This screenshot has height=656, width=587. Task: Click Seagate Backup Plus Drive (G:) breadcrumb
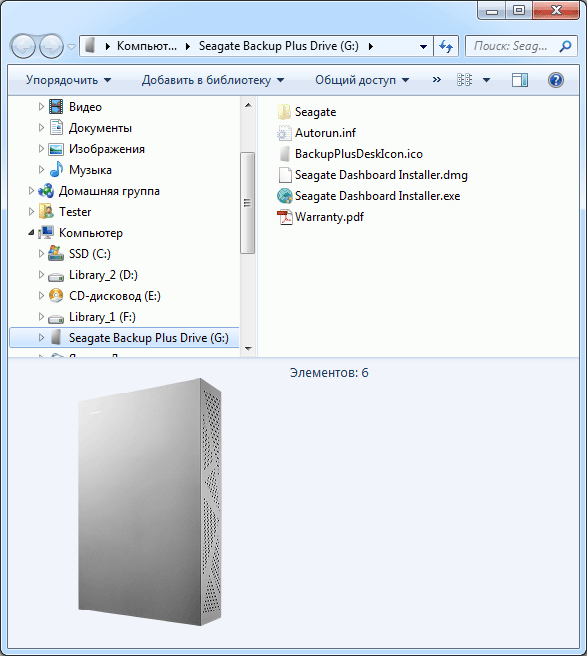pos(279,46)
